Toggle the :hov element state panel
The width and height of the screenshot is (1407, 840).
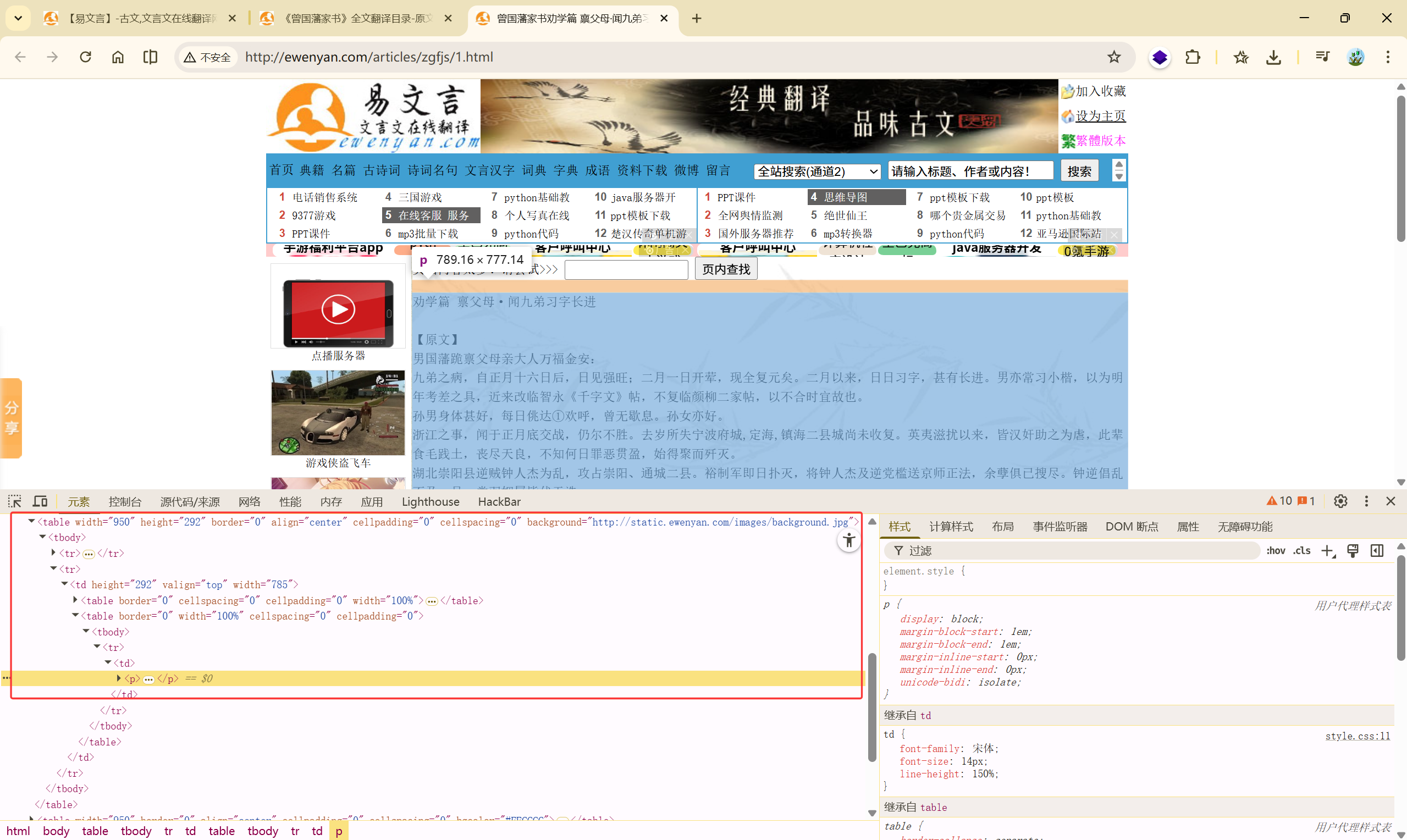1276,551
